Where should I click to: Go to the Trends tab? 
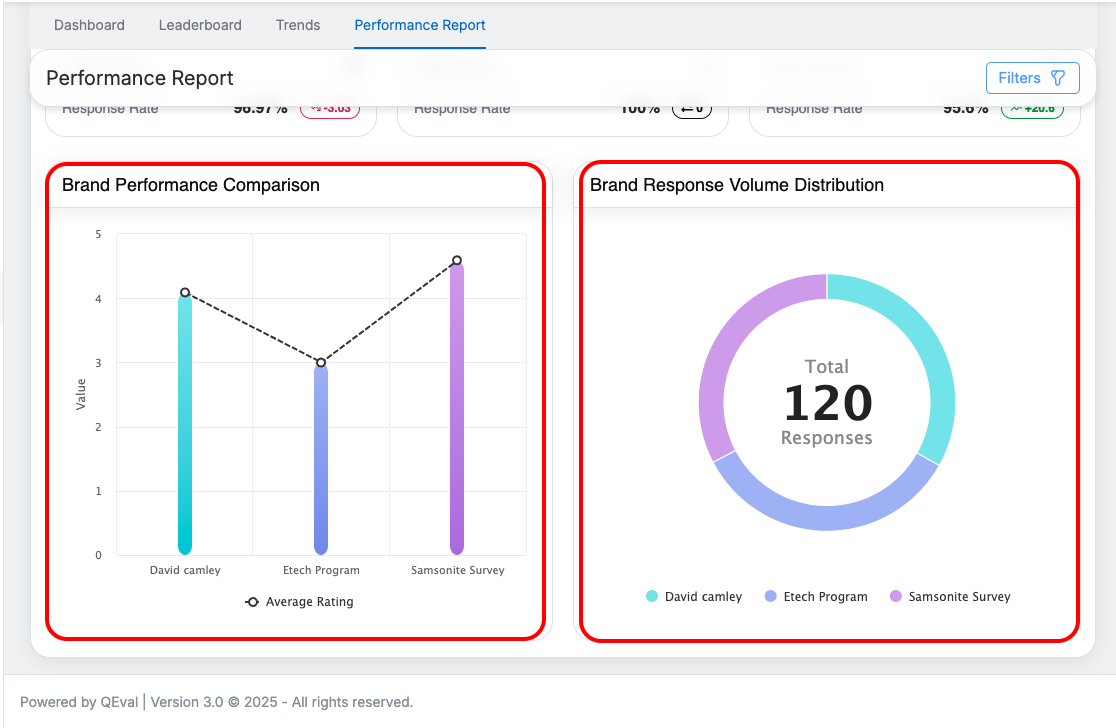tap(298, 25)
